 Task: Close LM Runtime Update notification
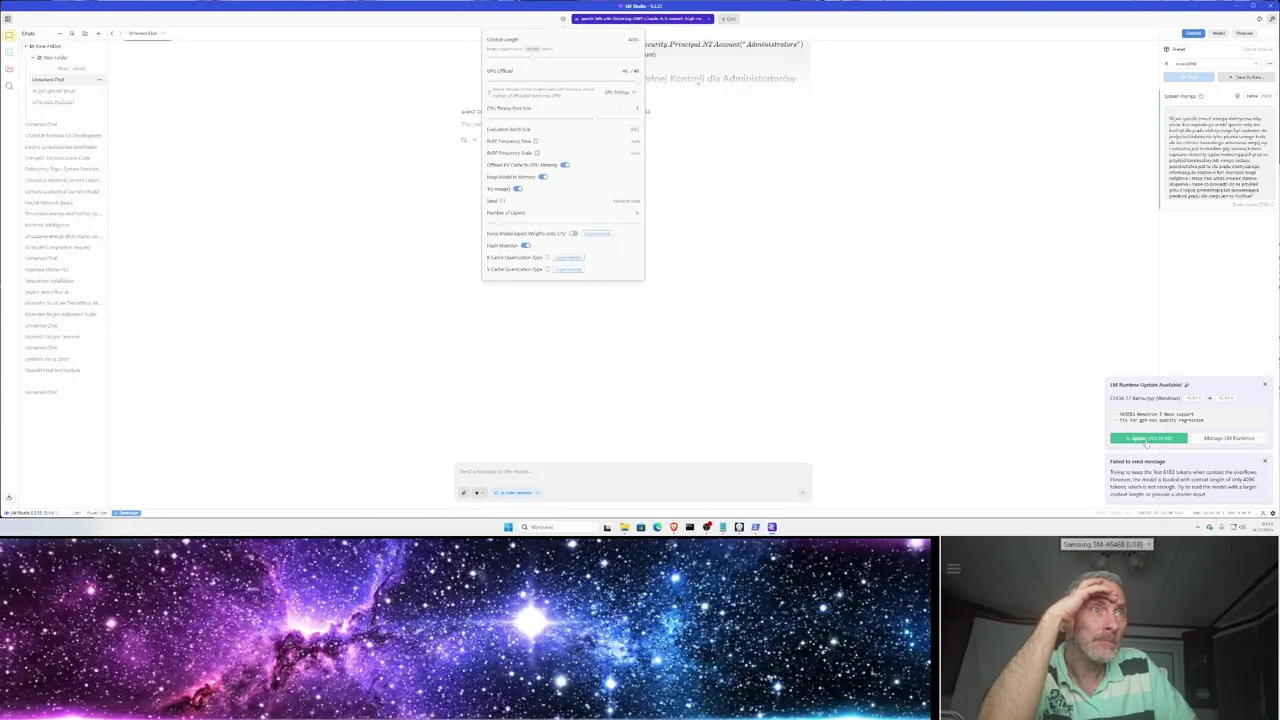pos(1265,384)
